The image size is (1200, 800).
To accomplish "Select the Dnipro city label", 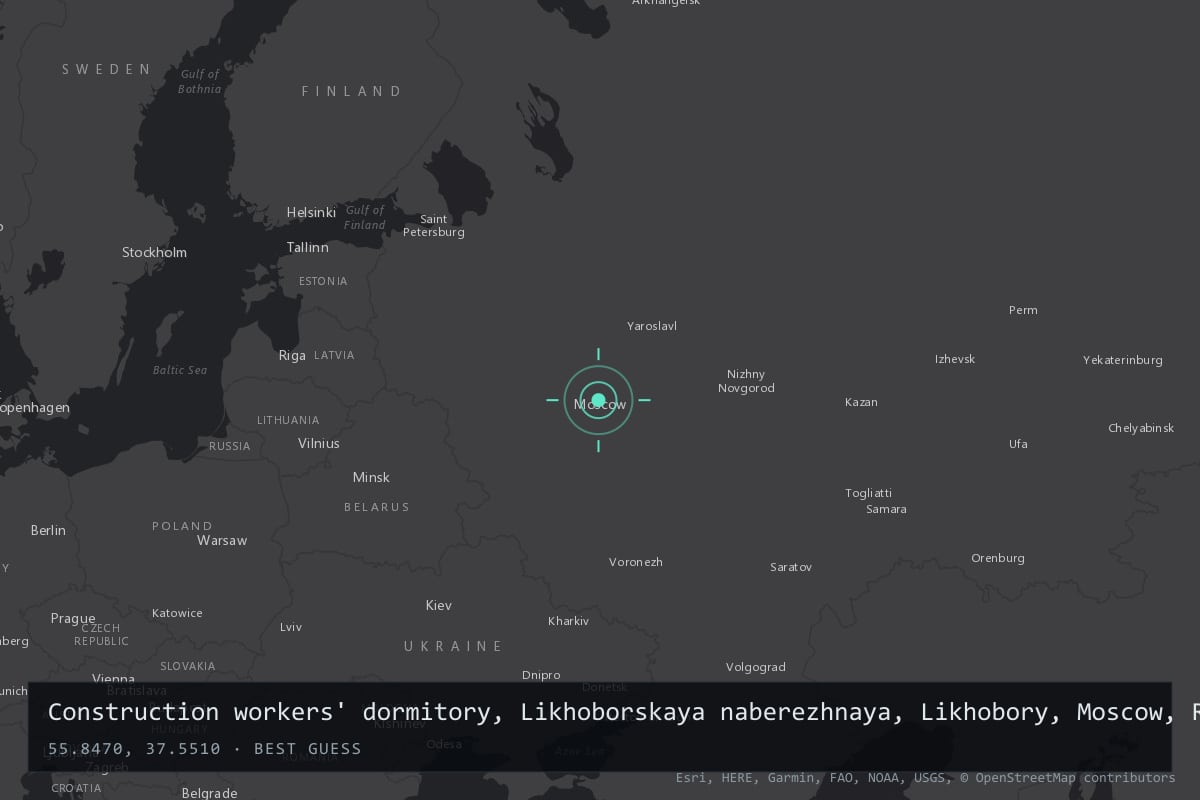I will click(x=541, y=675).
